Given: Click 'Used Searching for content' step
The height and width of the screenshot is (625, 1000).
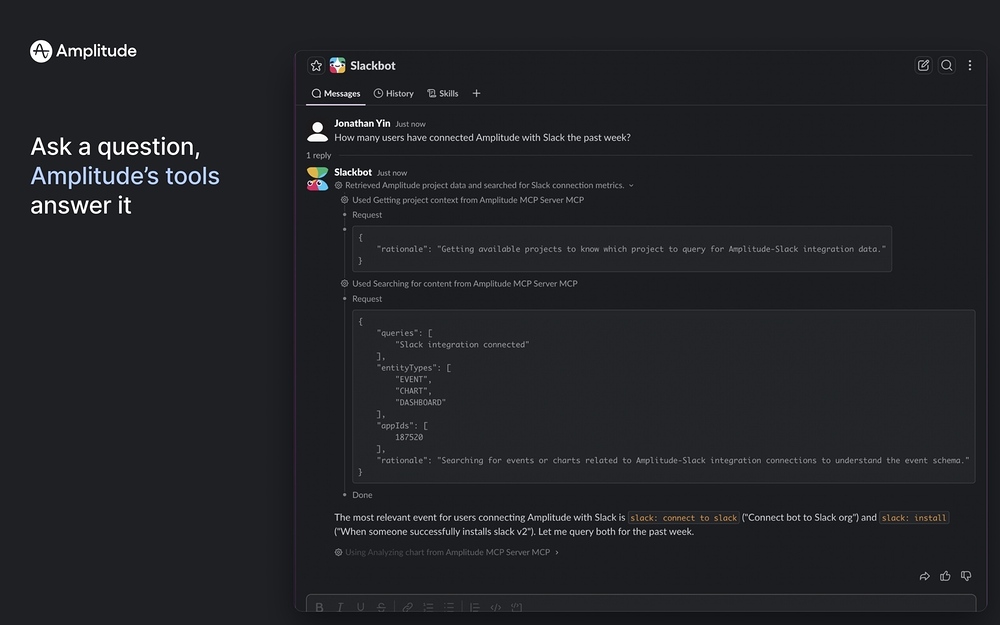Looking at the screenshot, I should (464, 284).
